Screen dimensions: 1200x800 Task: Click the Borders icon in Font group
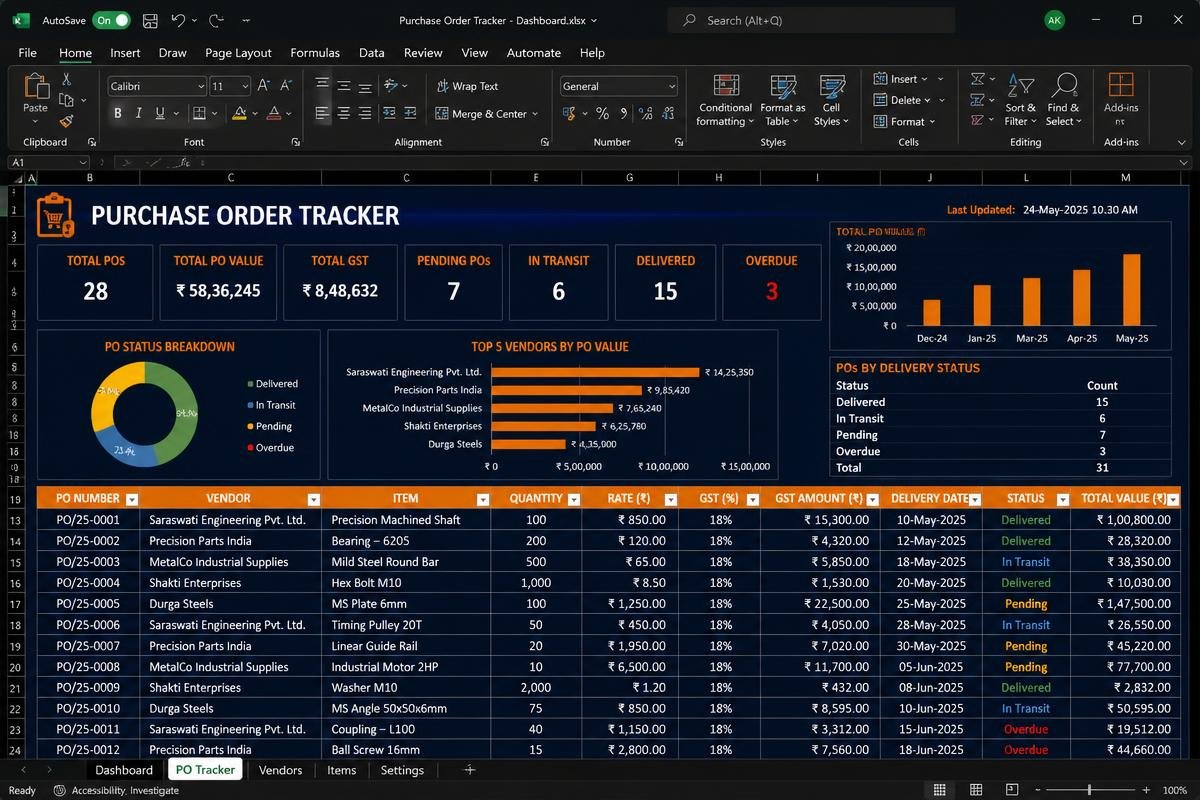(x=199, y=114)
